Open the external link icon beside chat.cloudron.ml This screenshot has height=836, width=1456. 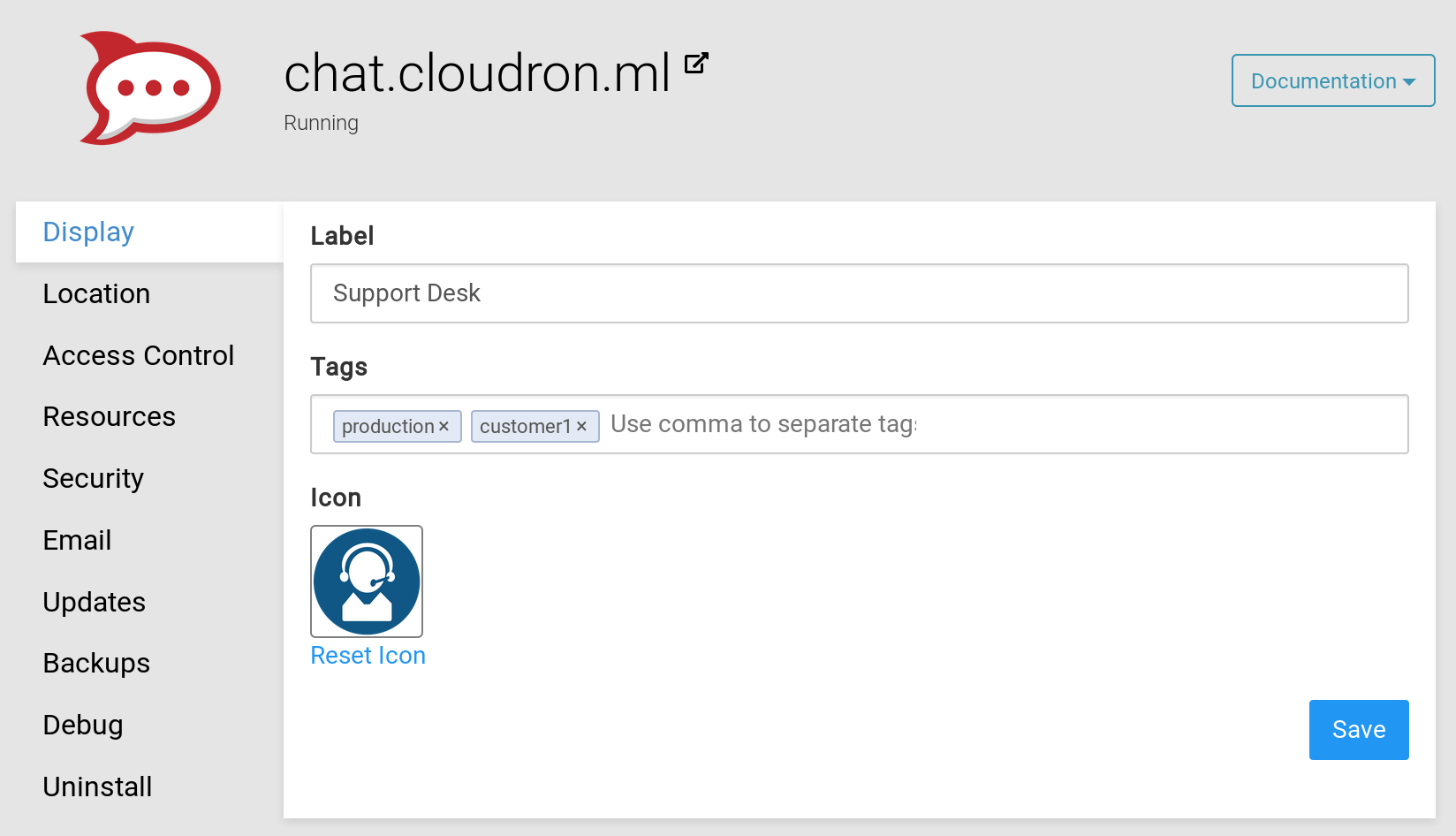696,64
